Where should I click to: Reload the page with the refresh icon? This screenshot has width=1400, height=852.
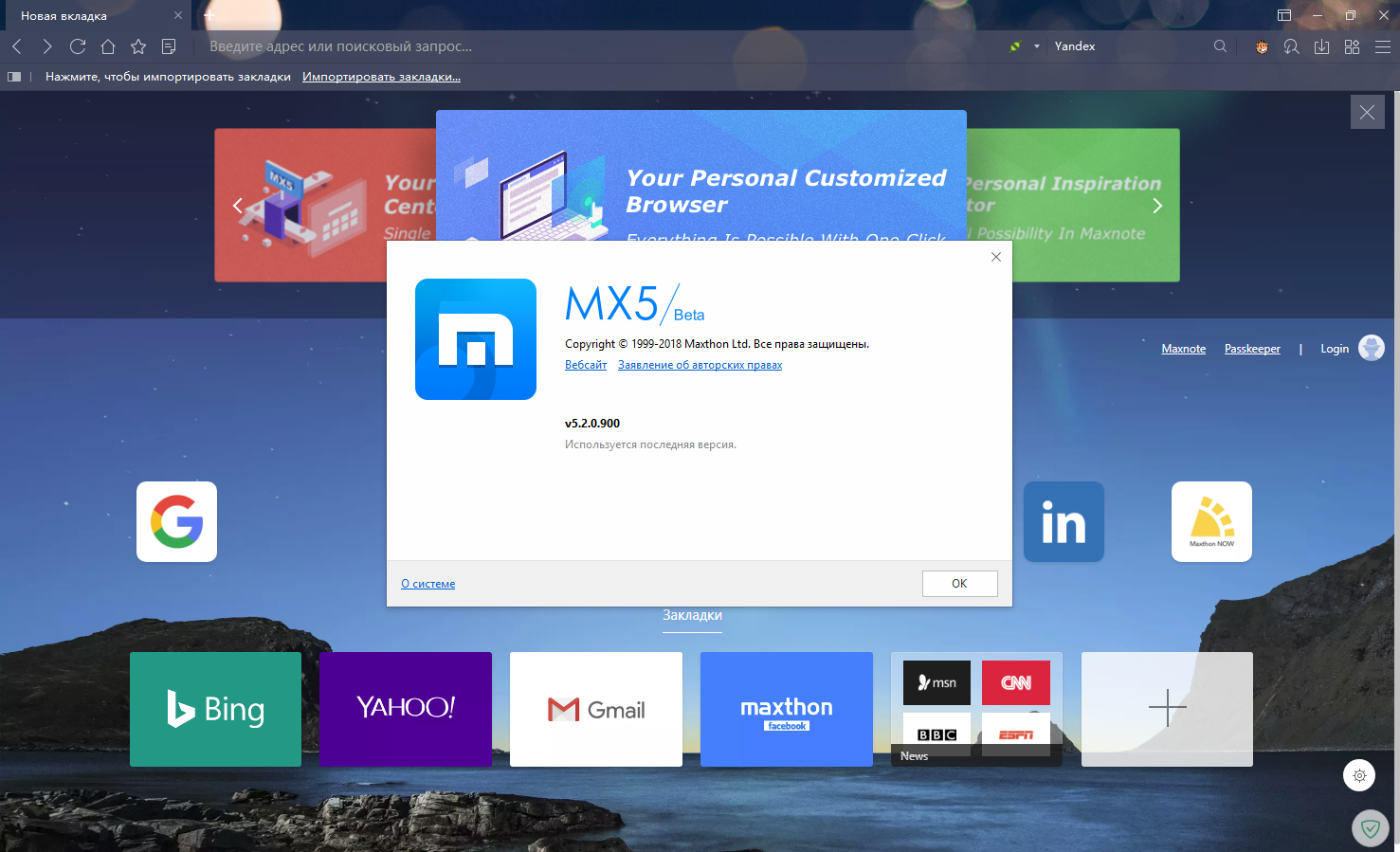point(78,46)
